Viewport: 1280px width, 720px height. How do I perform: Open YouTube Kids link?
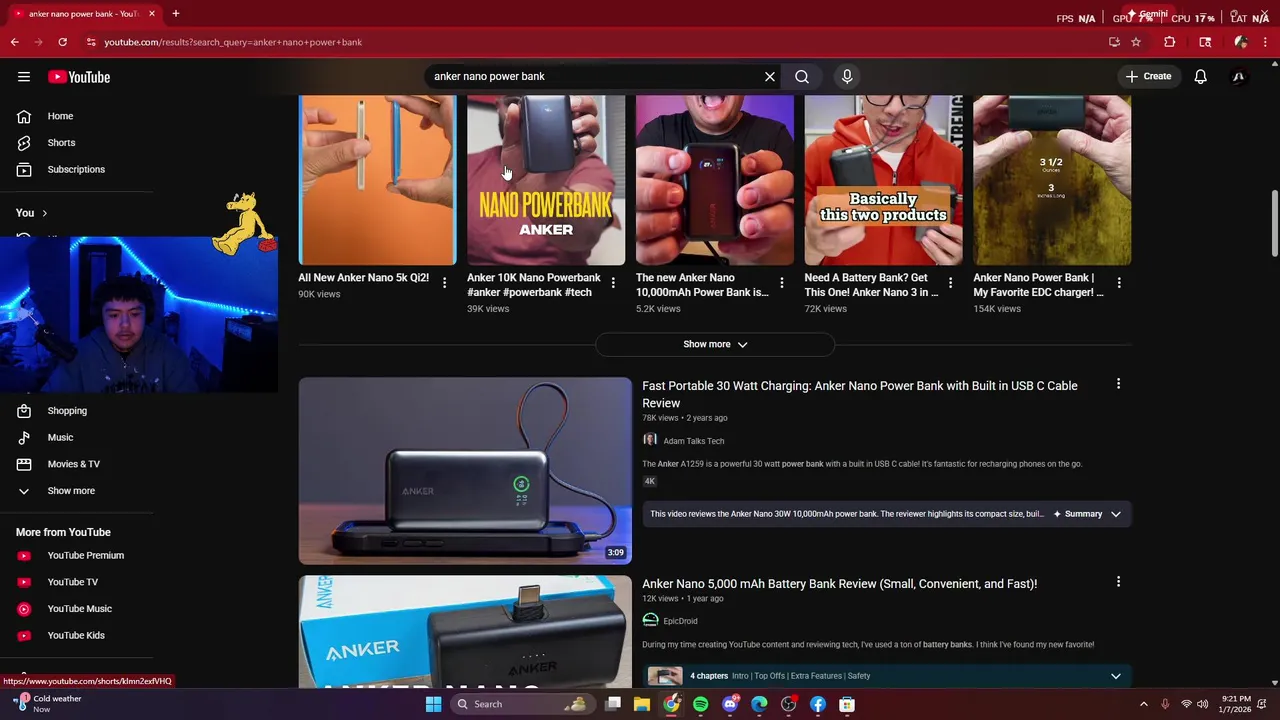(77, 635)
